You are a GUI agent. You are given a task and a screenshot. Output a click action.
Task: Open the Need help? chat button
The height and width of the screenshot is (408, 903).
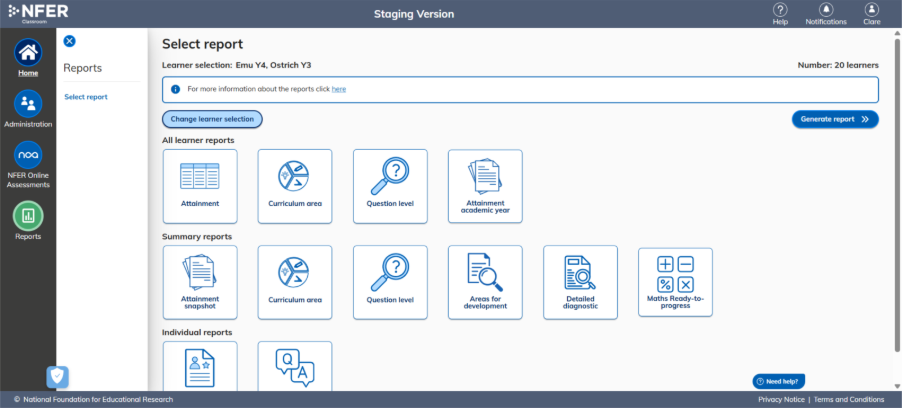point(779,381)
